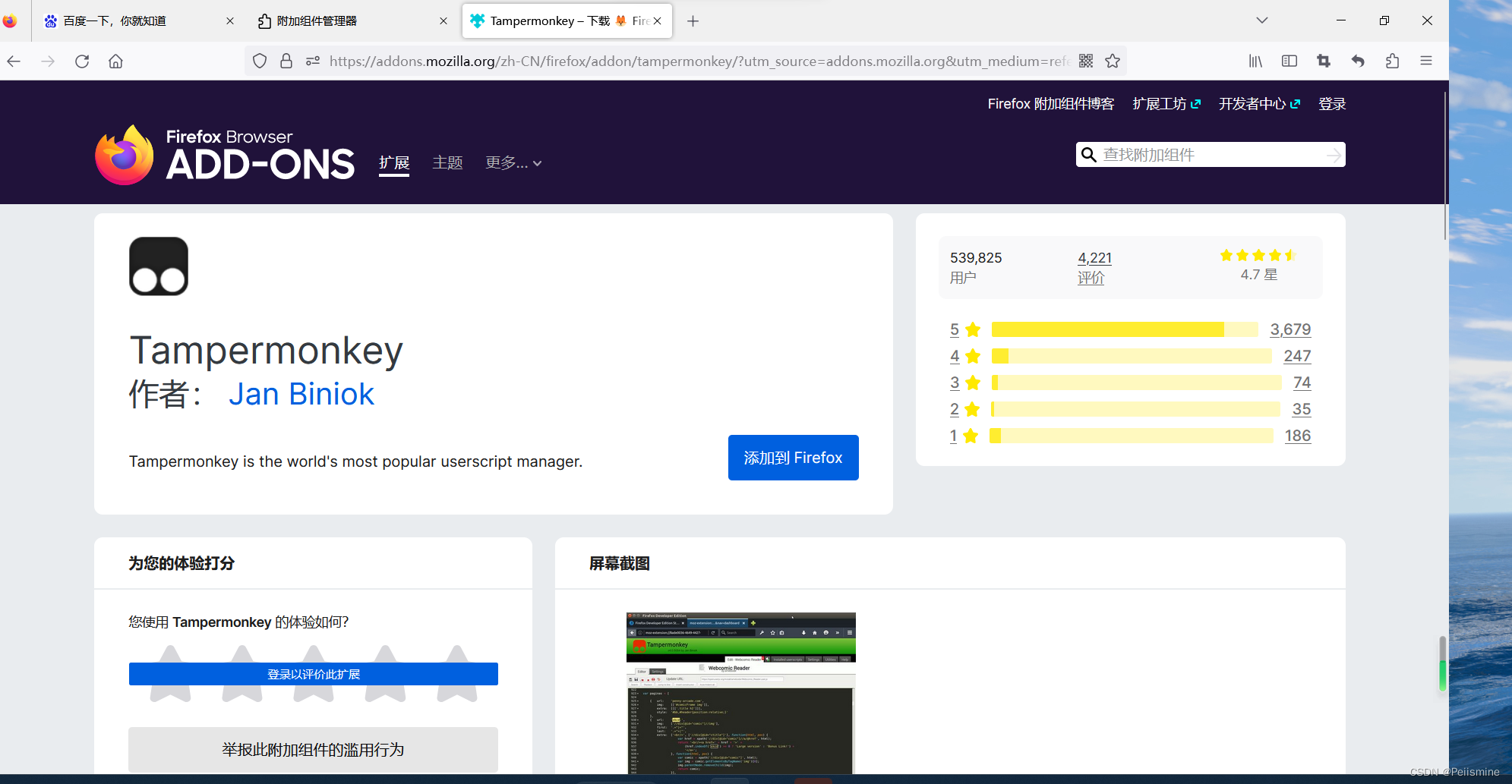
Task: Click the 查找附加组件 search field
Action: click(1211, 155)
